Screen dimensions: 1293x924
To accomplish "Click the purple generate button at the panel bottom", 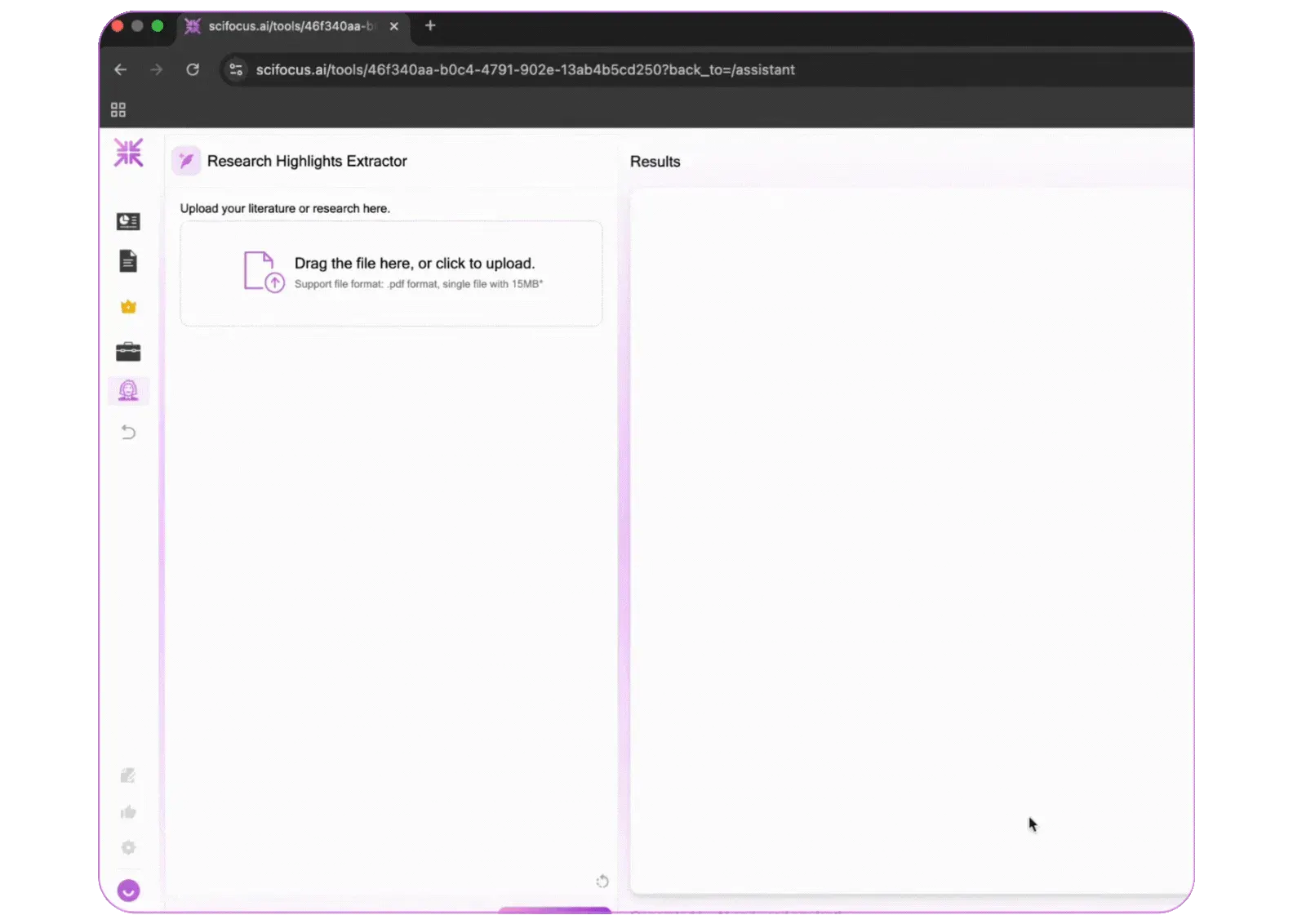I will click(x=555, y=909).
